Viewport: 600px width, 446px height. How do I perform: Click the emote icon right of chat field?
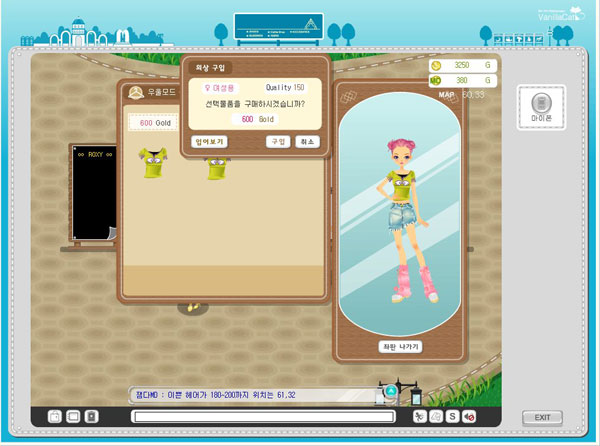coord(419,416)
